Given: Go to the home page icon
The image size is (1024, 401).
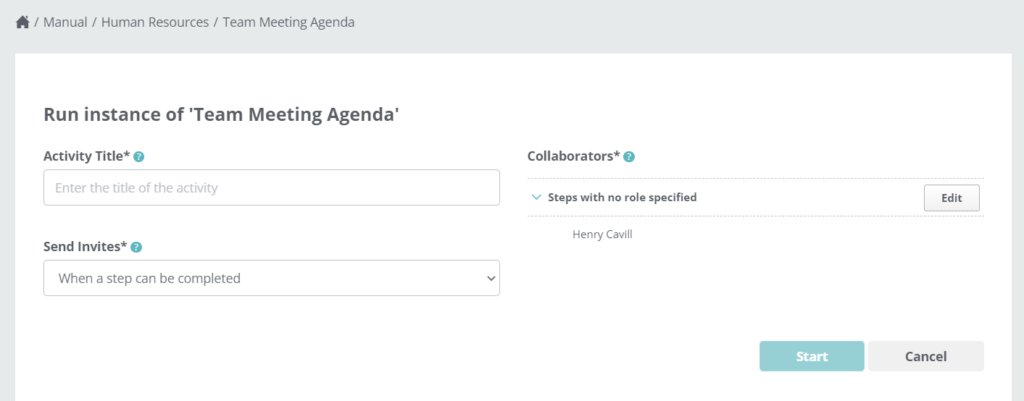Looking at the screenshot, I should click(22, 22).
